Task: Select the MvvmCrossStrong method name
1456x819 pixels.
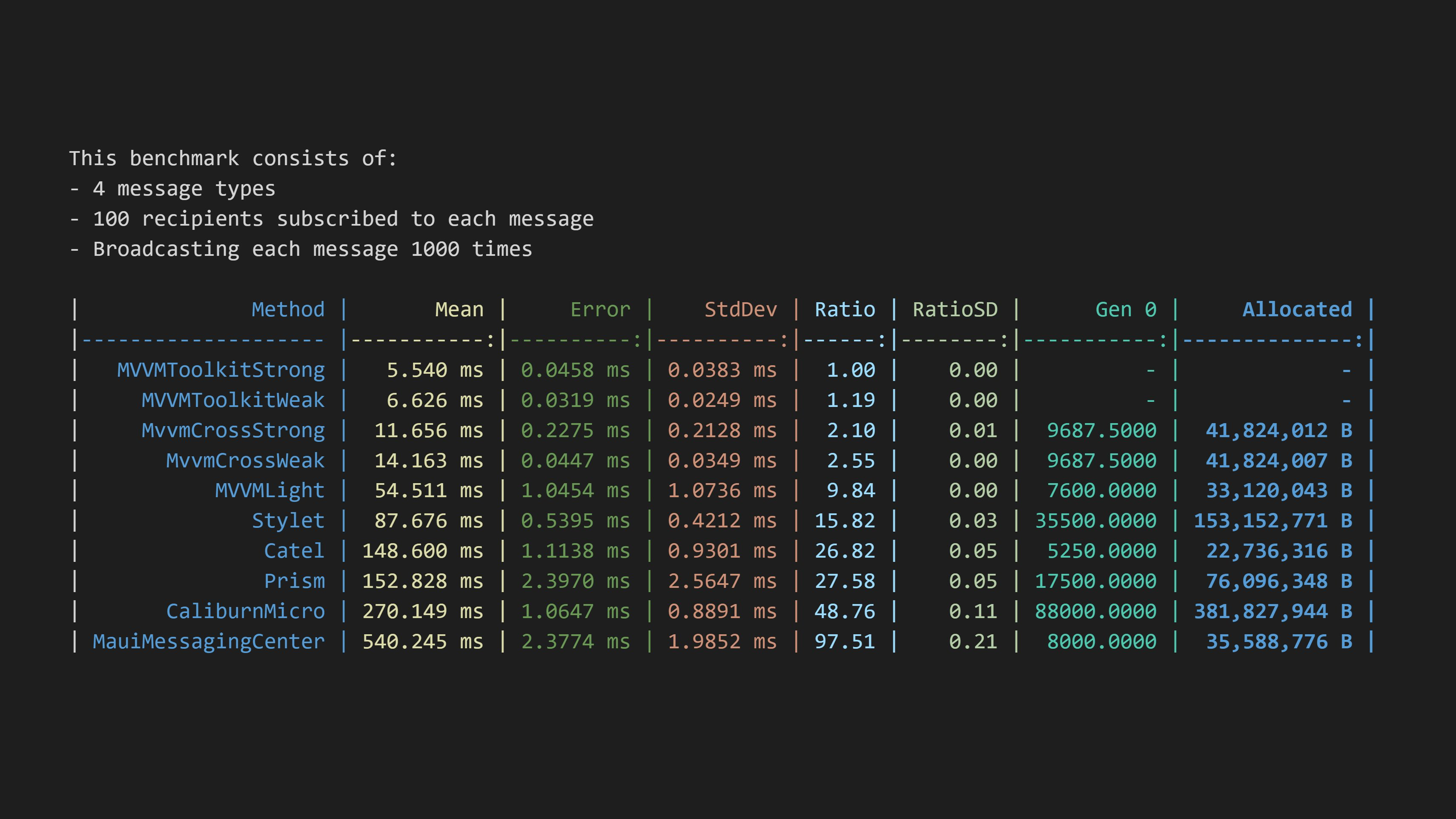Action: [233, 431]
